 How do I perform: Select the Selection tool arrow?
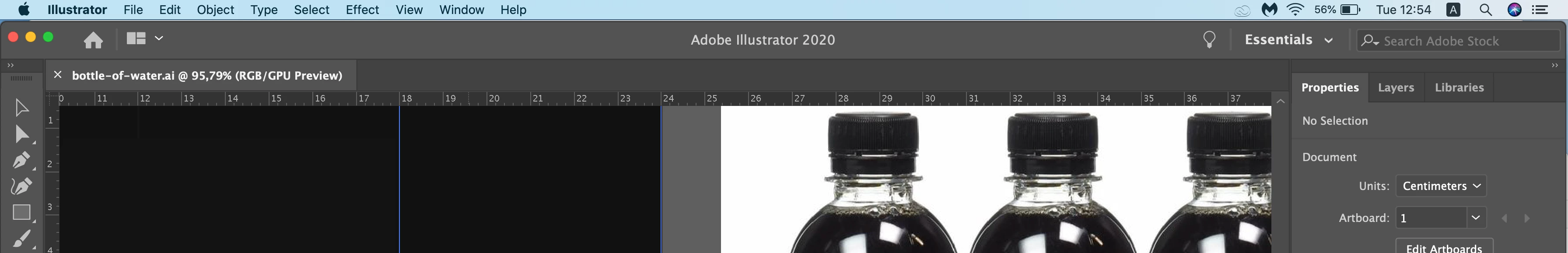pyautogui.click(x=22, y=108)
